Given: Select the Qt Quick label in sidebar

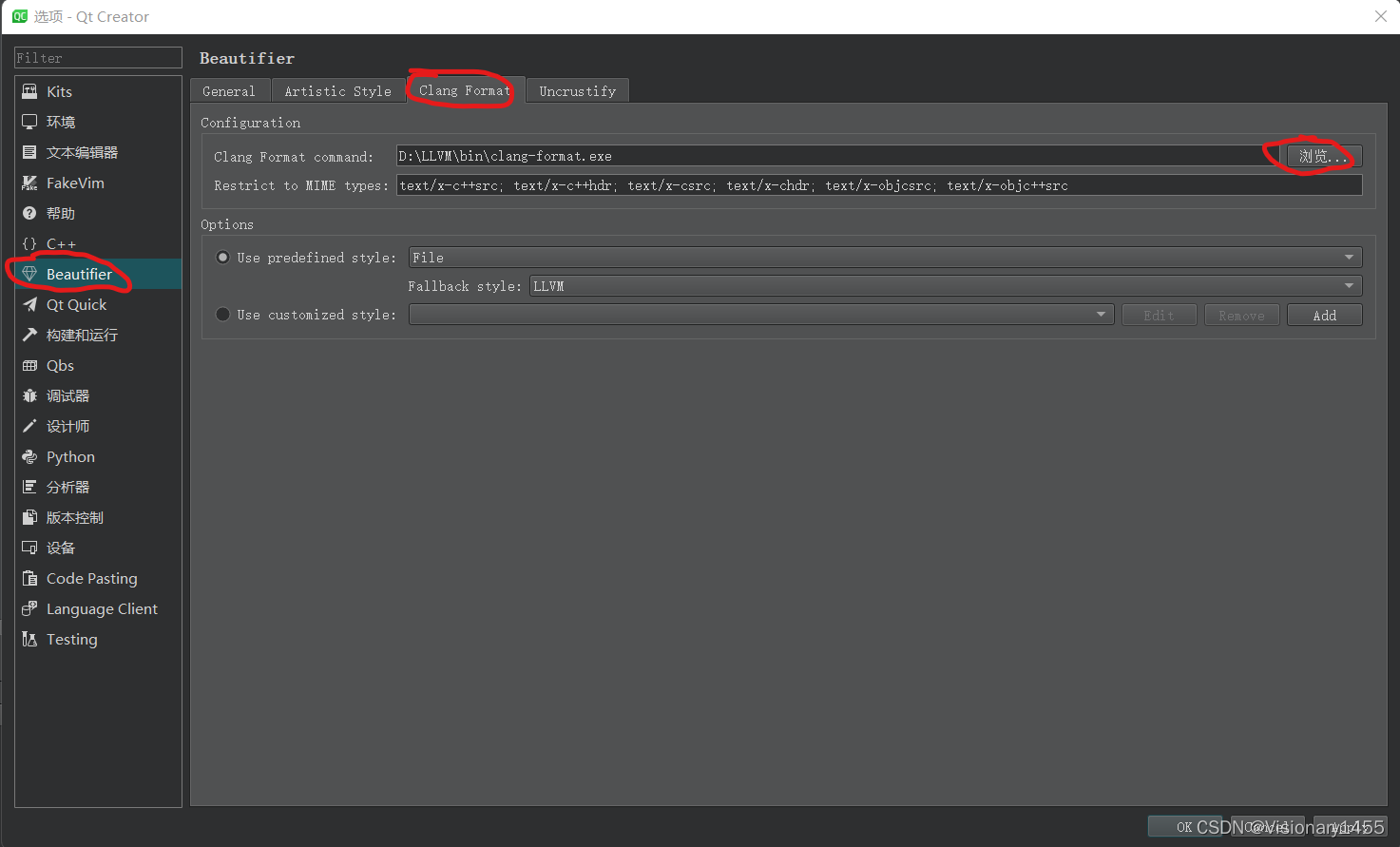Looking at the screenshot, I should click(x=76, y=304).
